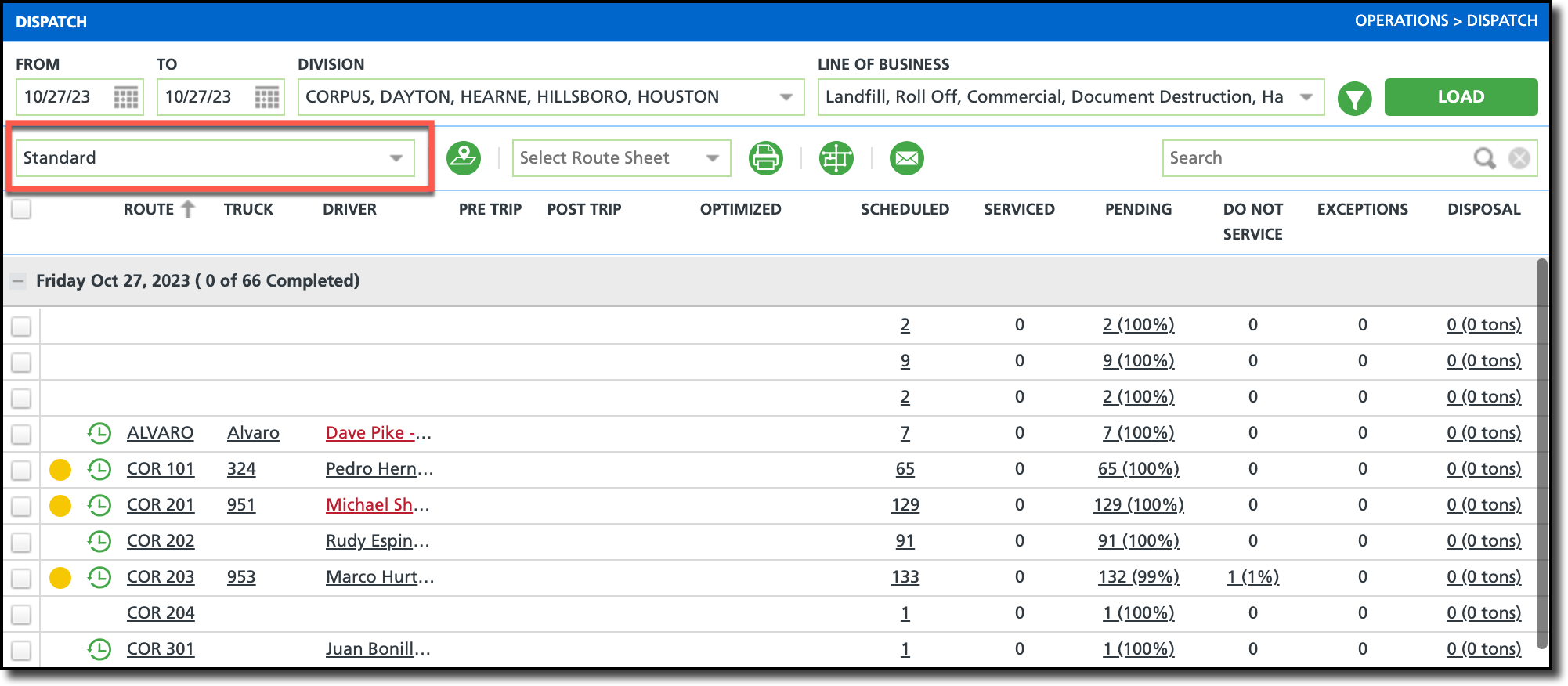Viewport: 1568px width, 686px height.
Task: Sort by the TRUCK column header
Action: coord(248,209)
